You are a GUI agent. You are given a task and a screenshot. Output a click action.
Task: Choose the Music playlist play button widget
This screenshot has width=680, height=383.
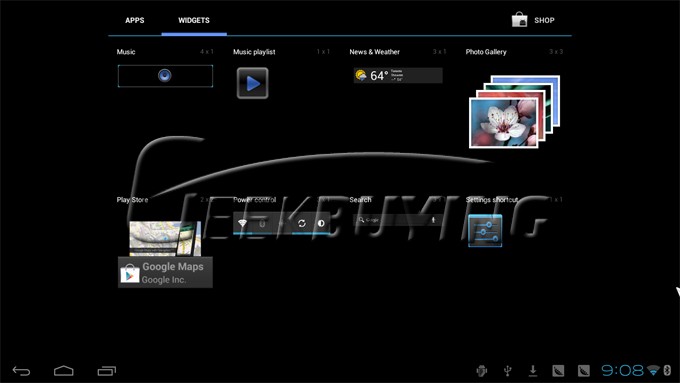pyautogui.click(x=252, y=83)
